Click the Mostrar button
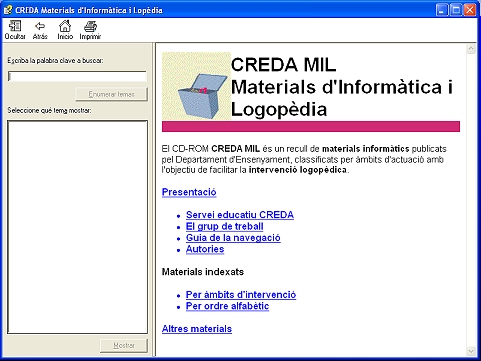This screenshot has width=481, height=361. tap(124, 346)
